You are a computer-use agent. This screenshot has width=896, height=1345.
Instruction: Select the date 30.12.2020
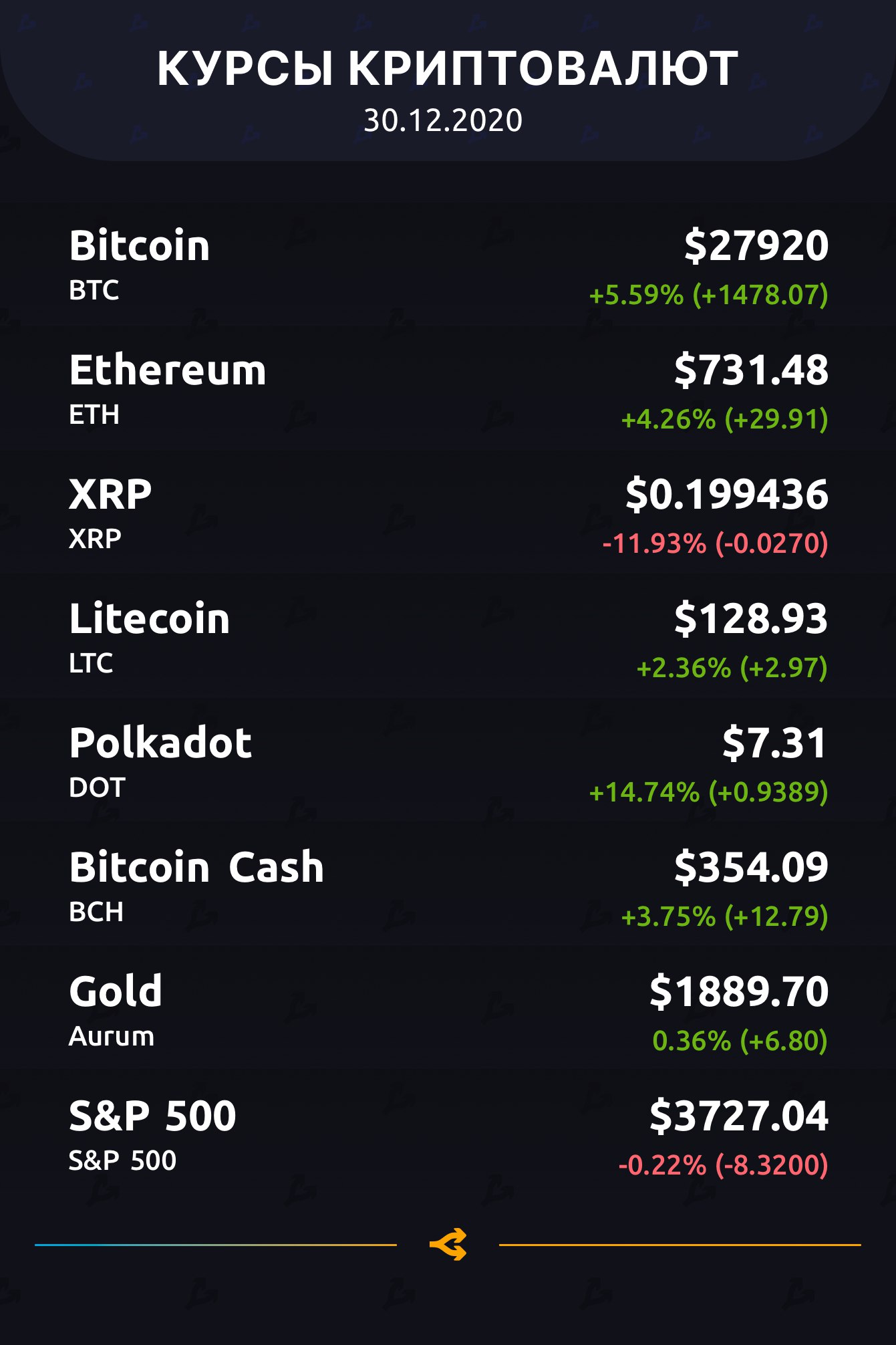pos(443,121)
